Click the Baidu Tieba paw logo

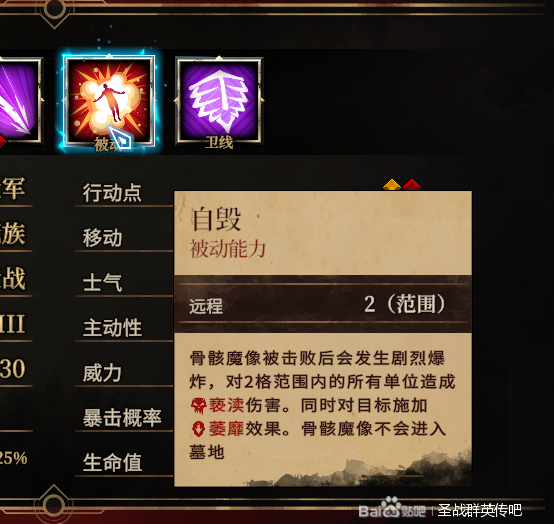point(391,508)
